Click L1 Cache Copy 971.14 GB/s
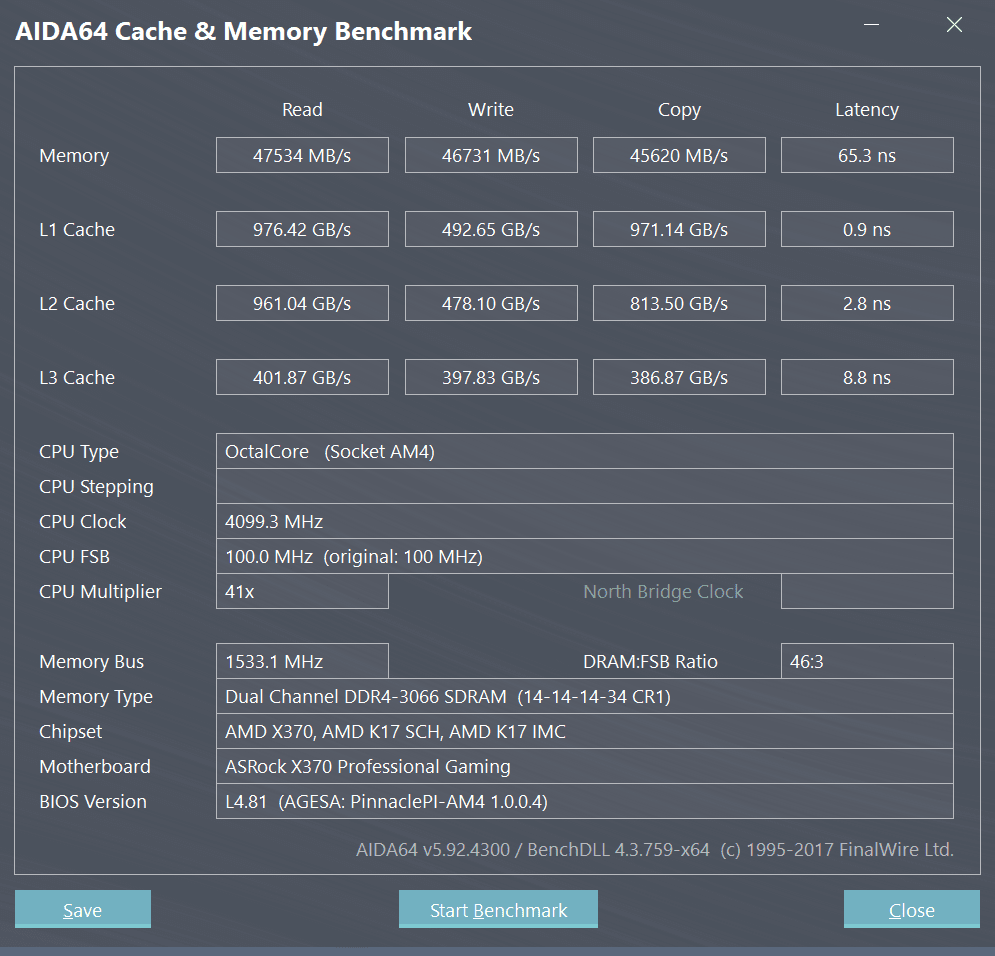Screen dimensions: 995x956 [x=679, y=229]
